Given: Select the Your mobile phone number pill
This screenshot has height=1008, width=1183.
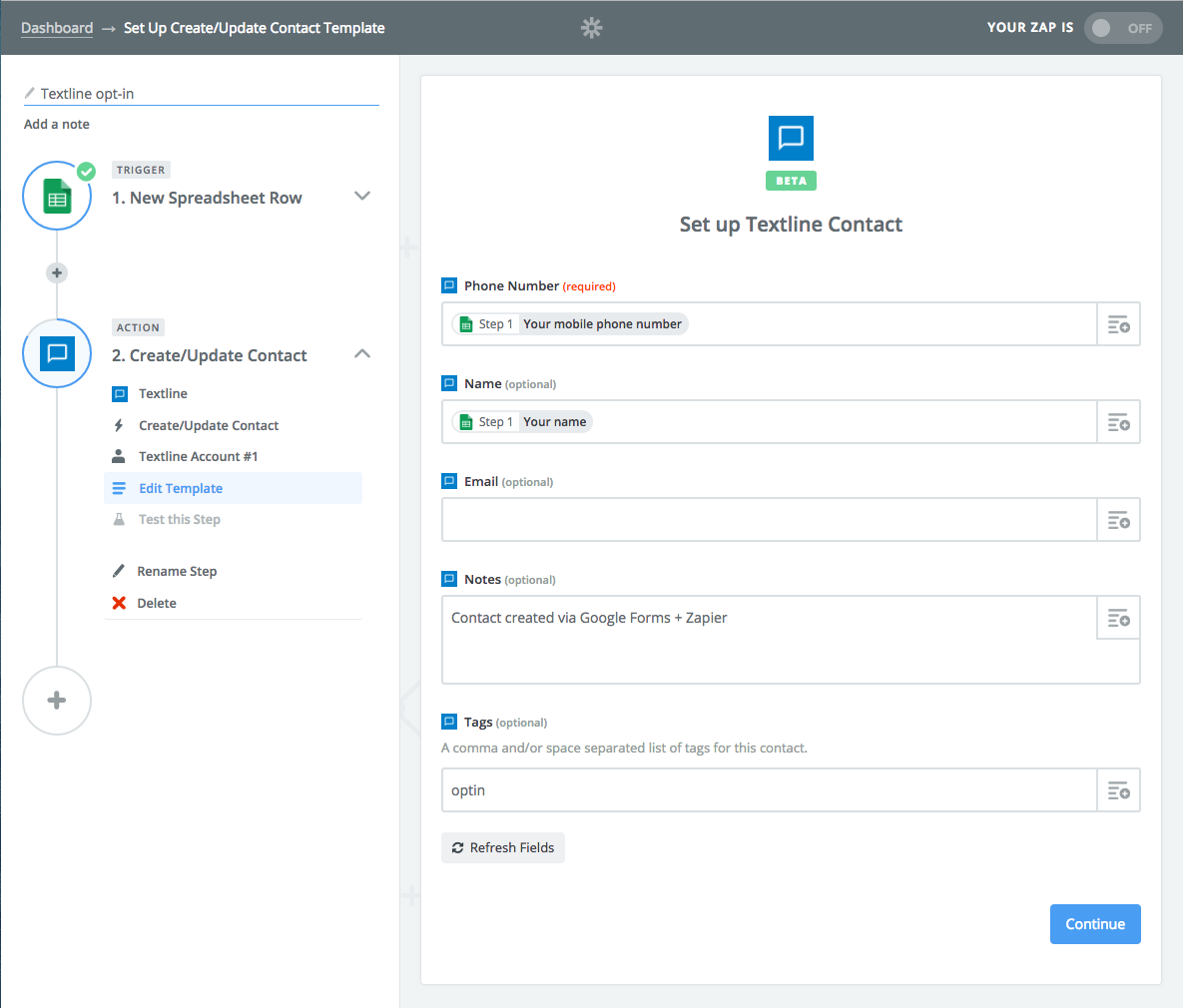Looking at the screenshot, I should 570,323.
